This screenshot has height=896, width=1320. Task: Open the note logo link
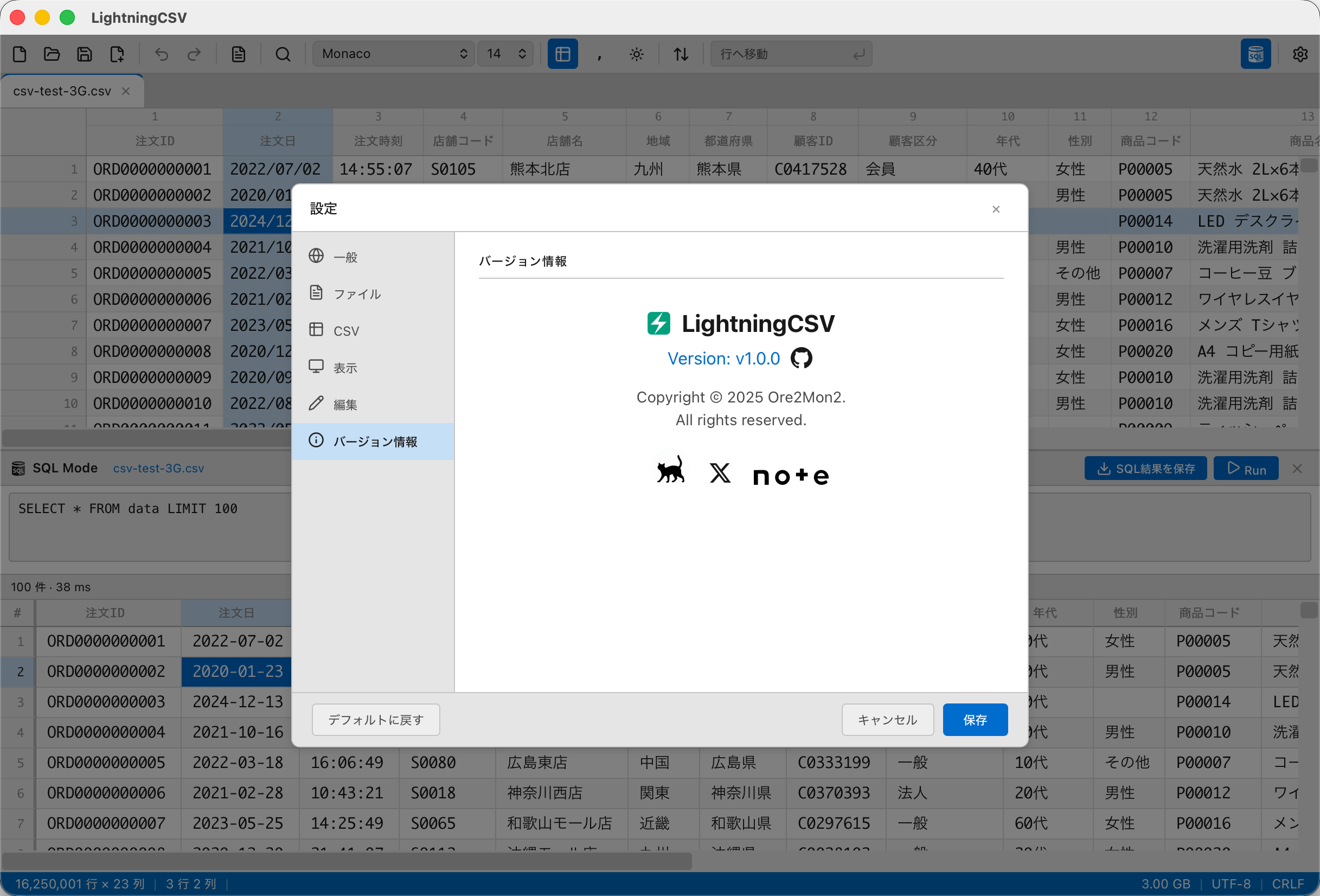click(x=791, y=476)
